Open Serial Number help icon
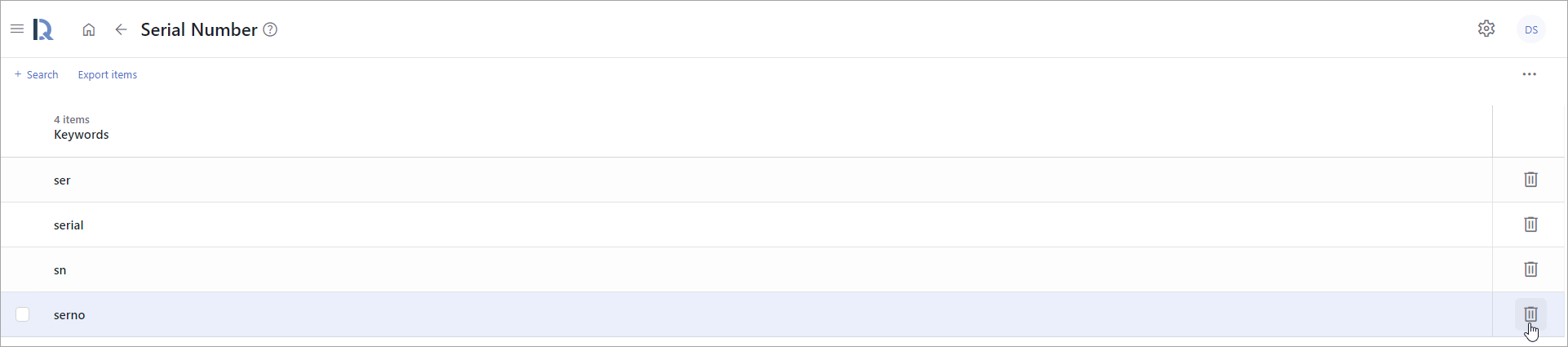 point(270,30)
